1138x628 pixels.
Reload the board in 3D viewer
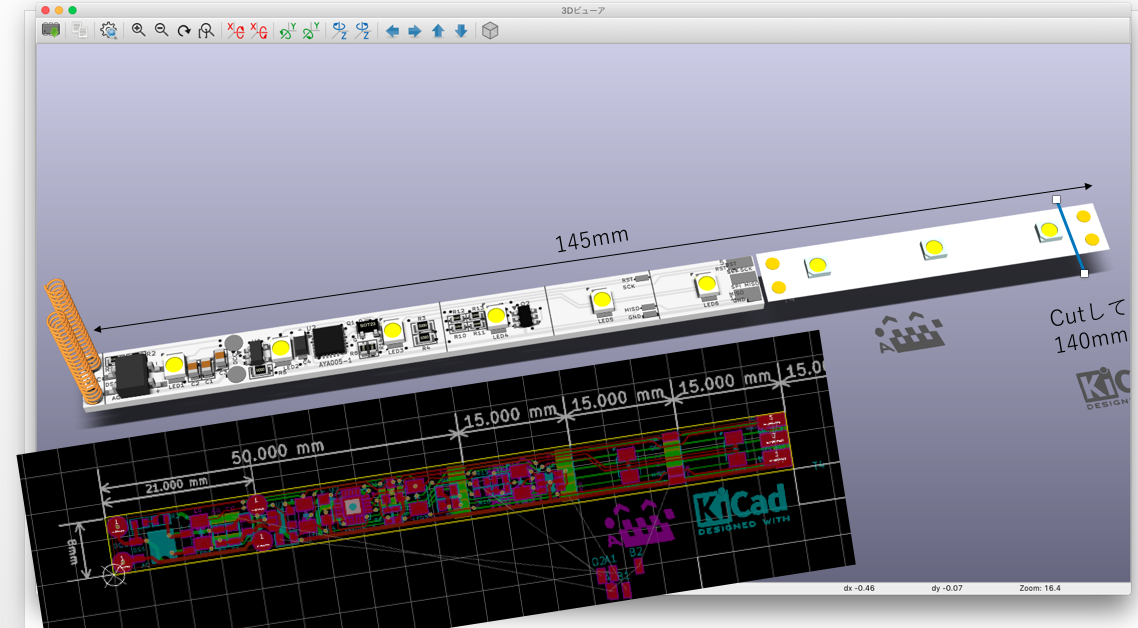[50, 31]
